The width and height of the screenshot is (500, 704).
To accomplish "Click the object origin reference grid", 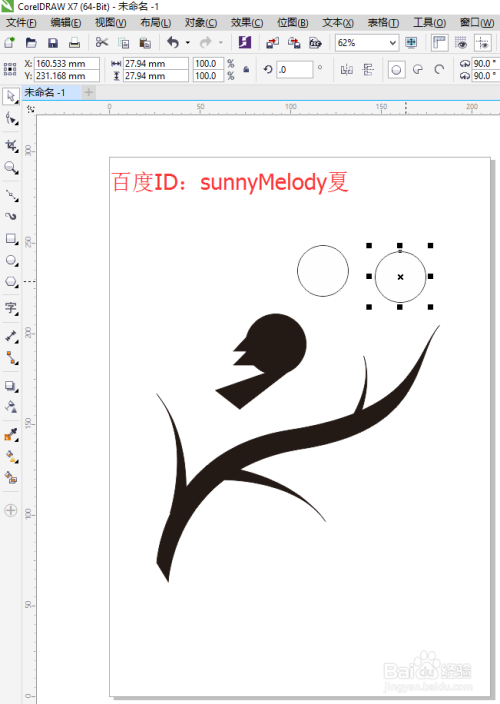I will 10,69.
